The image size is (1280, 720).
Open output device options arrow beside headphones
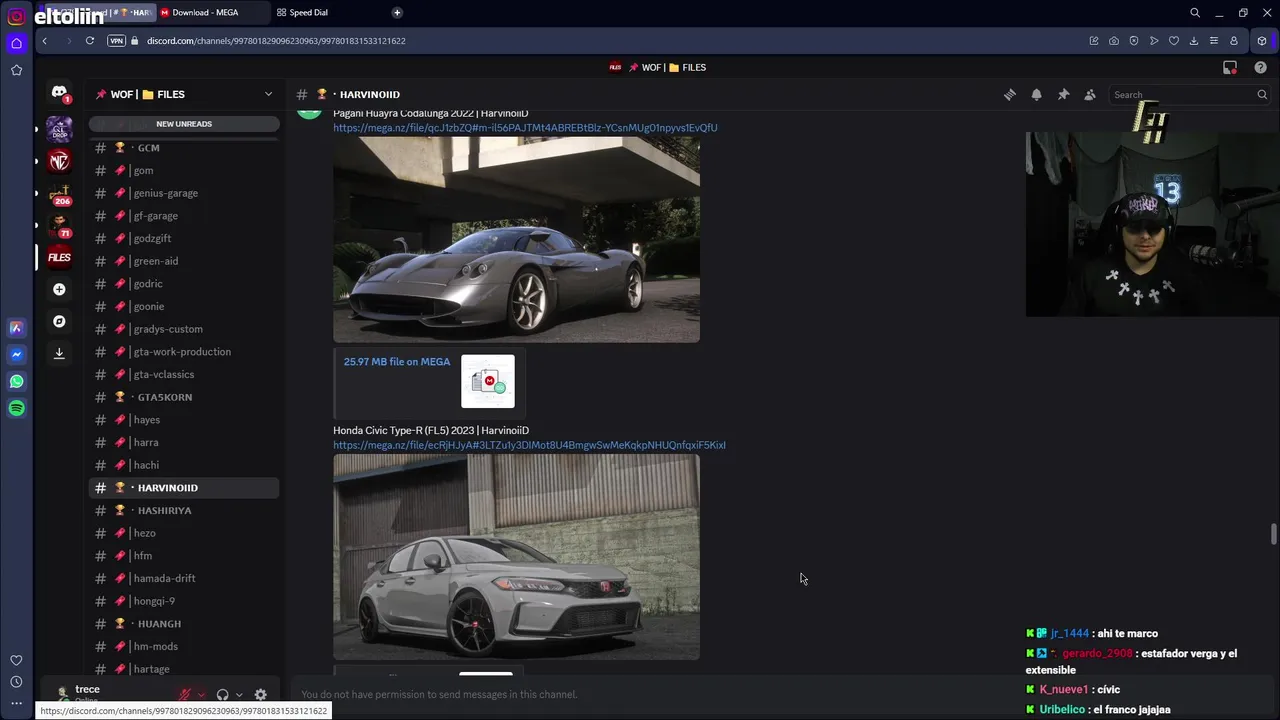pyautogui.click(x=239, y=695)
